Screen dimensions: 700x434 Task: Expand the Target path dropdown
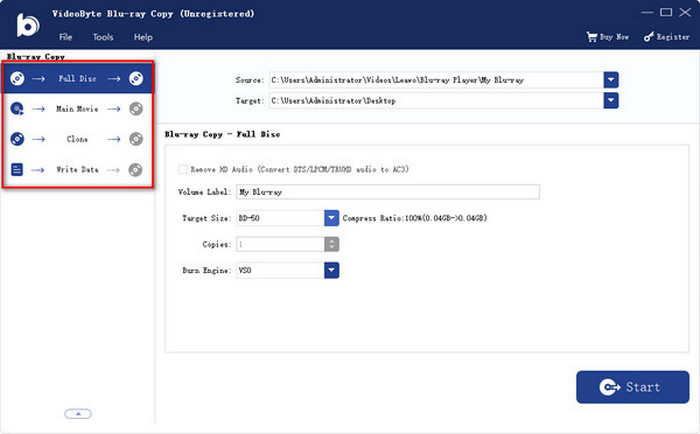[x=611, y=100]
